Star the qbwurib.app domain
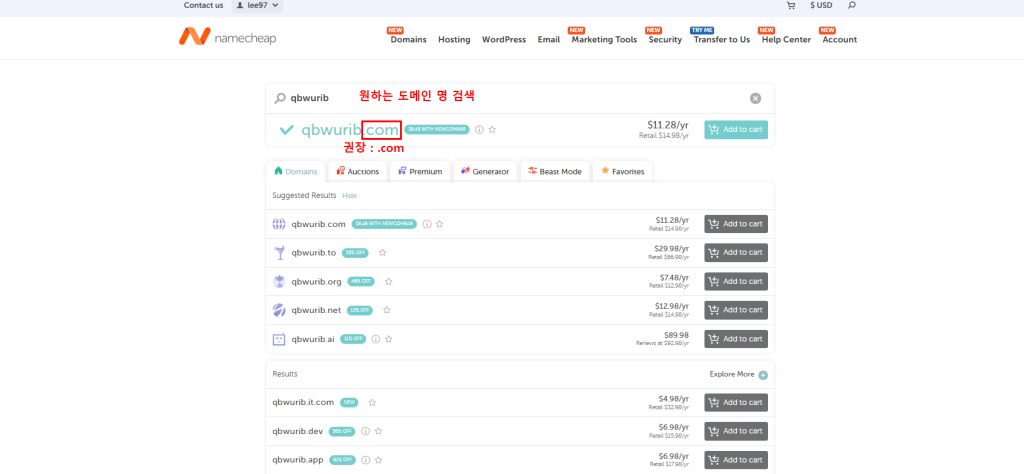1024x474 pixels. (x=378, y=460)
